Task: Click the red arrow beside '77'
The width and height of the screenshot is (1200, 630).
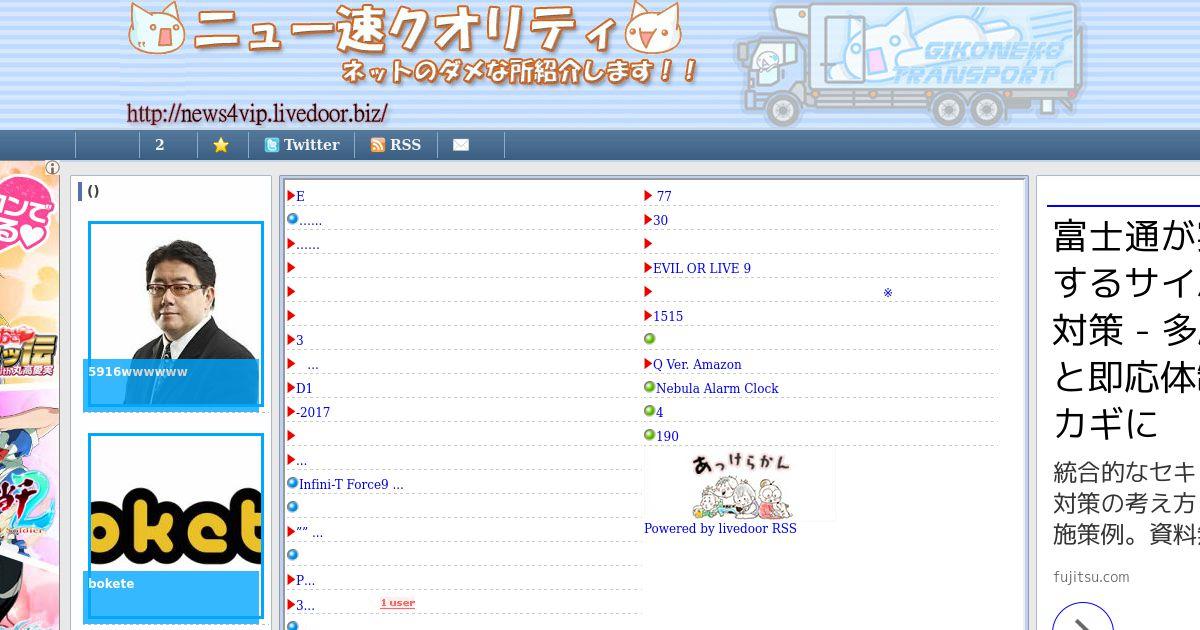Action: tap(648, 196)
